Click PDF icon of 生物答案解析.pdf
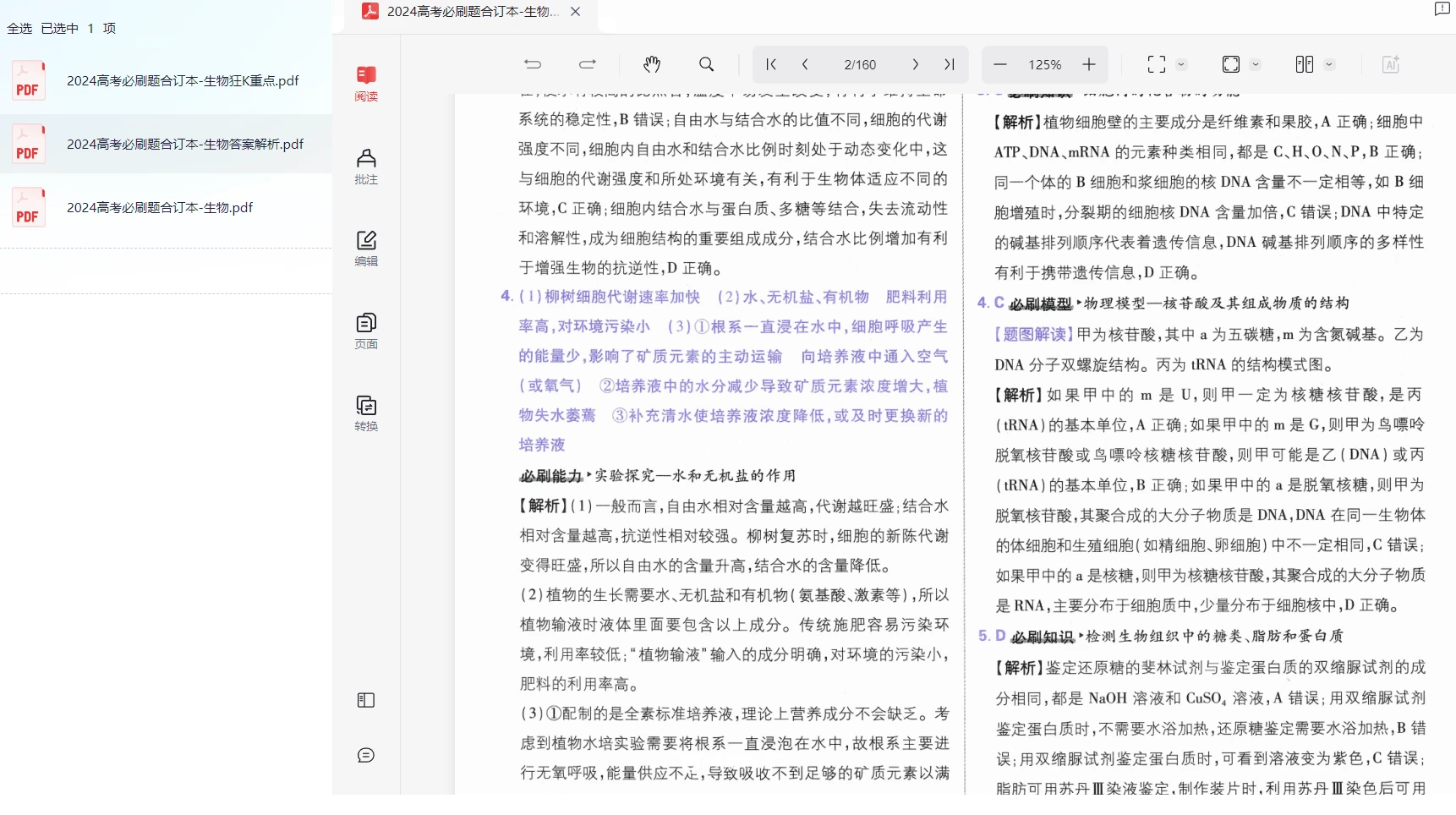The image size is (1456, 815). 28,144
